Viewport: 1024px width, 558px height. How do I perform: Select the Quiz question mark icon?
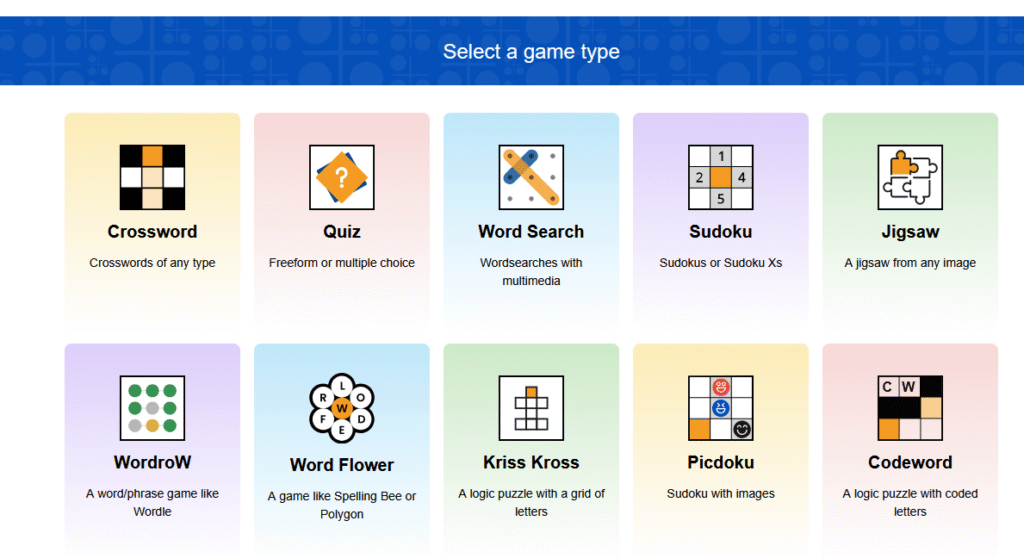coord(341,177)
